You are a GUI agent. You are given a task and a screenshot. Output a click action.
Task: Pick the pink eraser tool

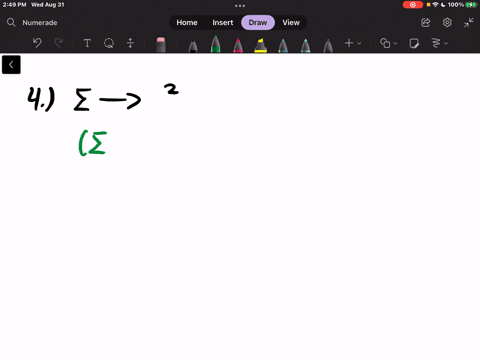(x=161, y=45)
